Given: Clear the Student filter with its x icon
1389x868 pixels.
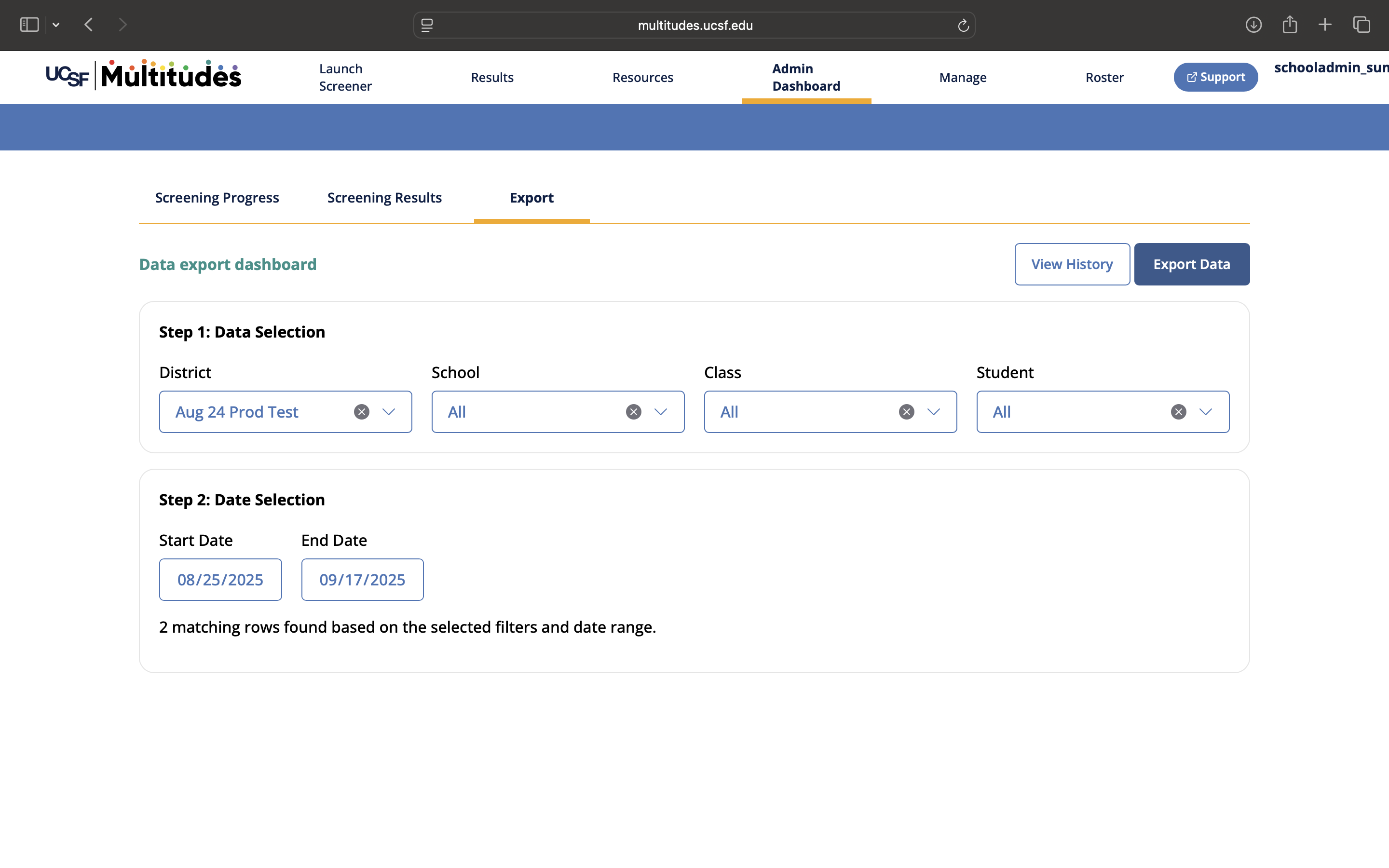Looking at the screenshot, I should pyautogui.click(x=1178, y=412).
